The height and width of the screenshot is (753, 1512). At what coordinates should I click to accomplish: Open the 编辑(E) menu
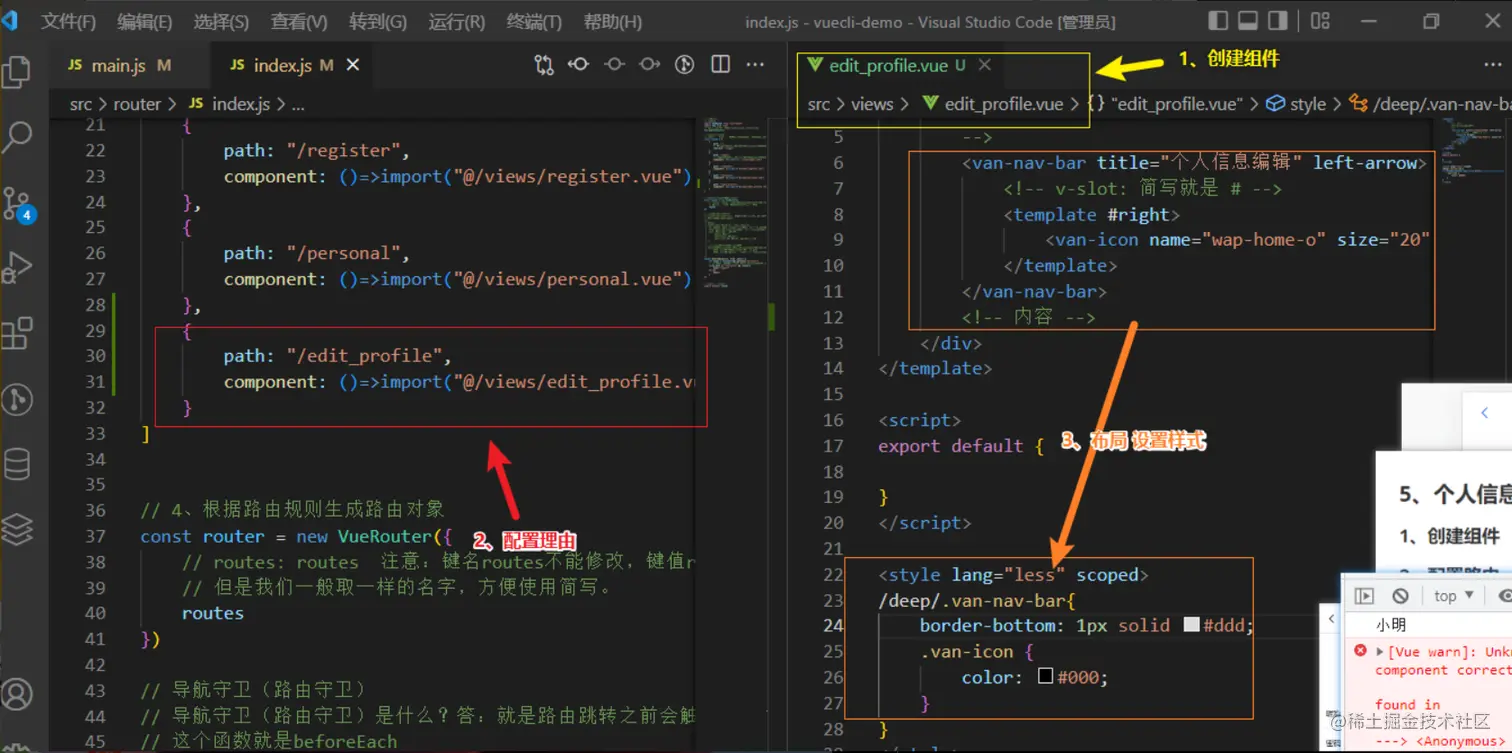(x=144, y=21)
